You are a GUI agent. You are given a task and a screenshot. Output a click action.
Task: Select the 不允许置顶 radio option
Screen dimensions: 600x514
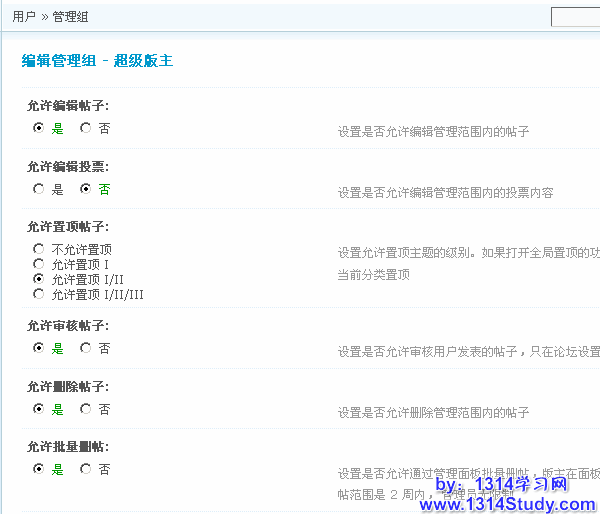coord(39,249)
